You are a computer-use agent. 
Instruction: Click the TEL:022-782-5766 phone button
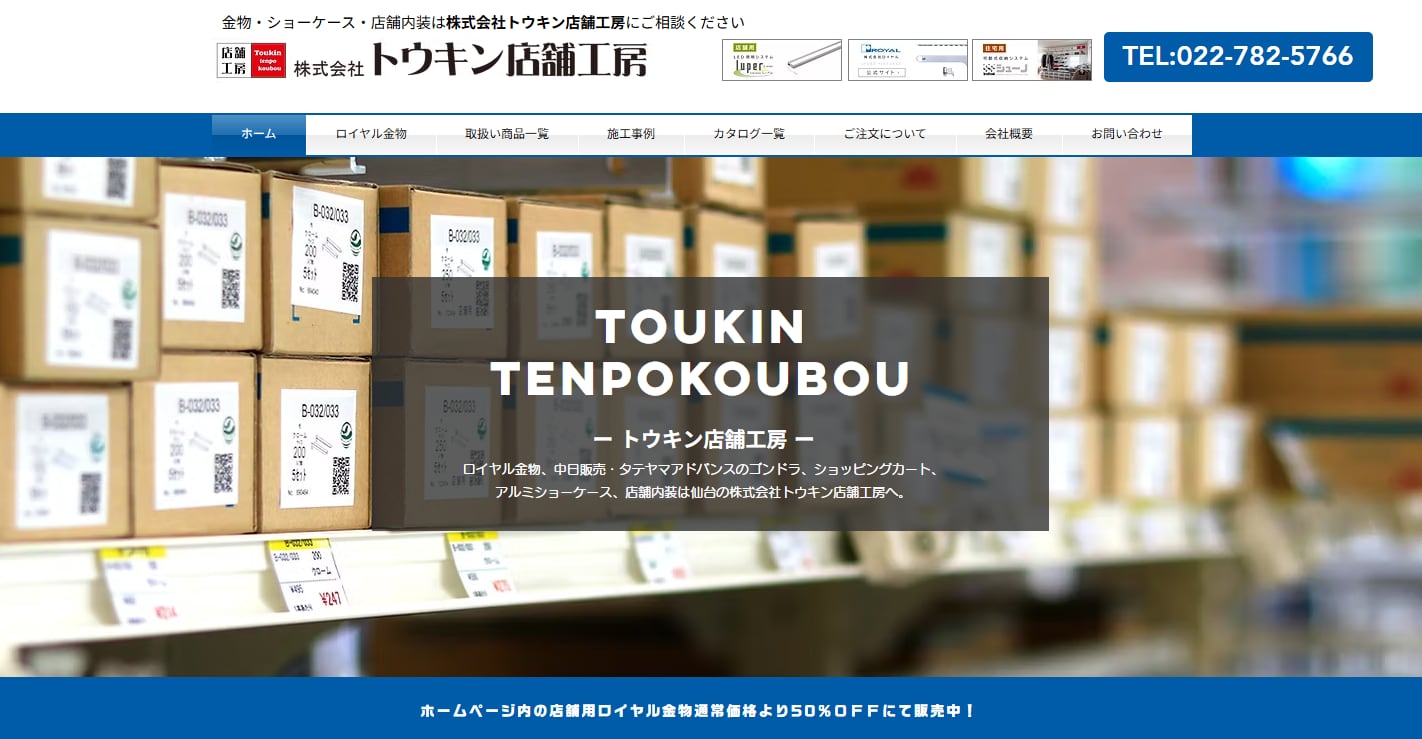1238,57
